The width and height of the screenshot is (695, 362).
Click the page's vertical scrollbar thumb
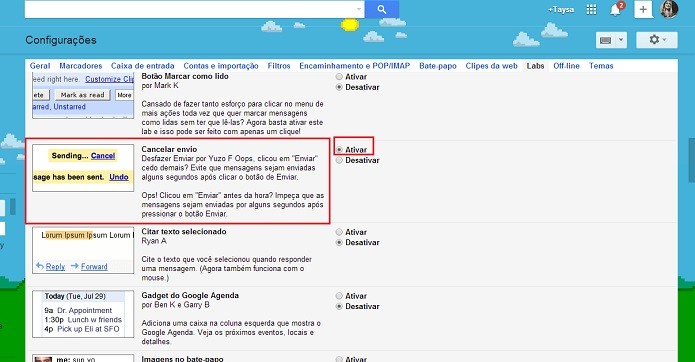tap(691, 160)
